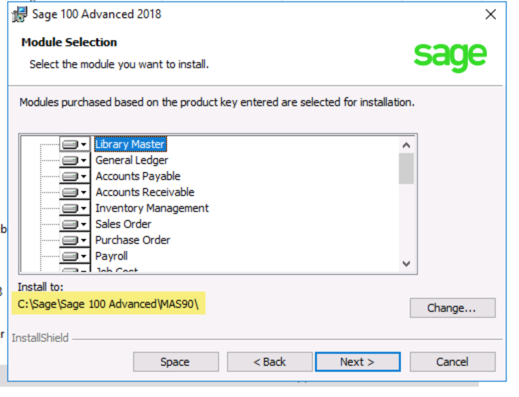
Task: Open the Accounts Receivable install-option drive icon dropdown
Action: coord(75,192)
